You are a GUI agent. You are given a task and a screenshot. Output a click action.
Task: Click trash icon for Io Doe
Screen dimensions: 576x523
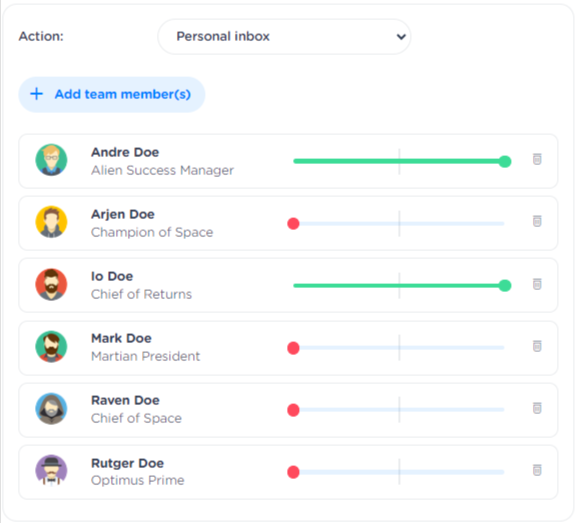tap(537, 284)
